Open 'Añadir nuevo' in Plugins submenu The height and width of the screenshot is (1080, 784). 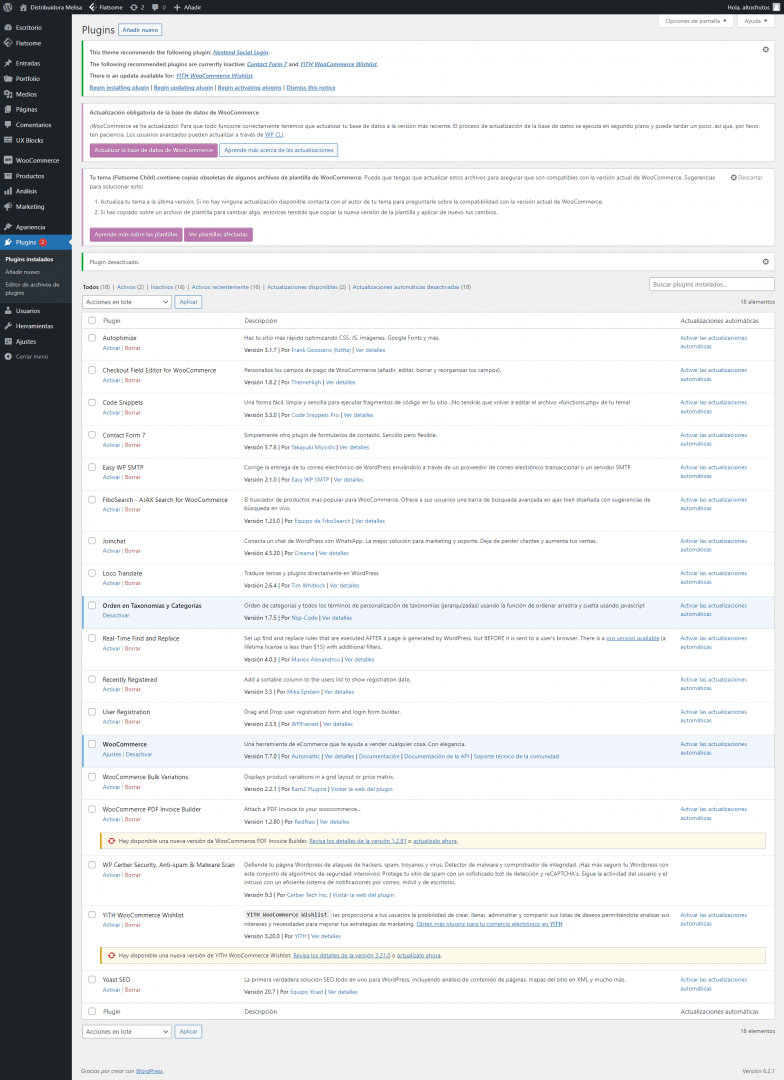pos(23,272)
